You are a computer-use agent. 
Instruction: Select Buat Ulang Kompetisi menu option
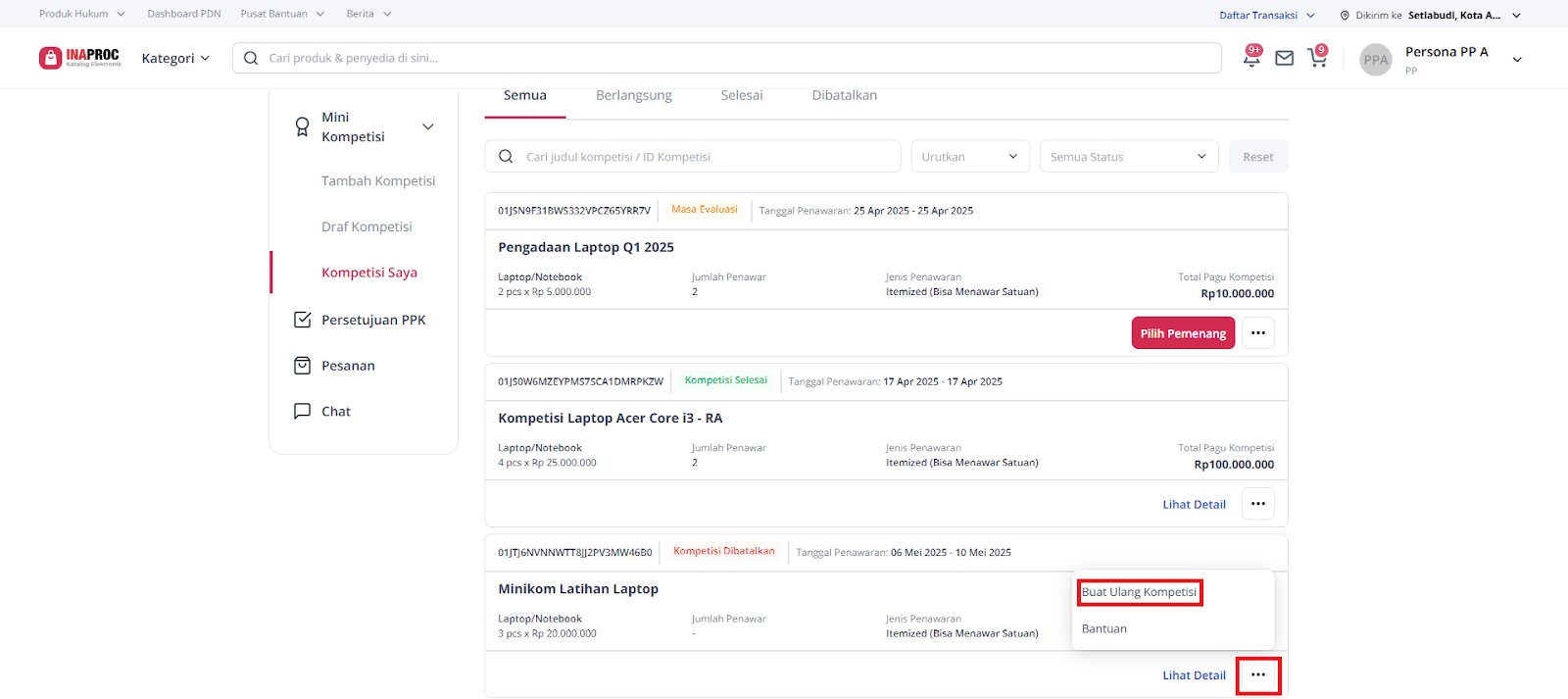[1139, 592]
